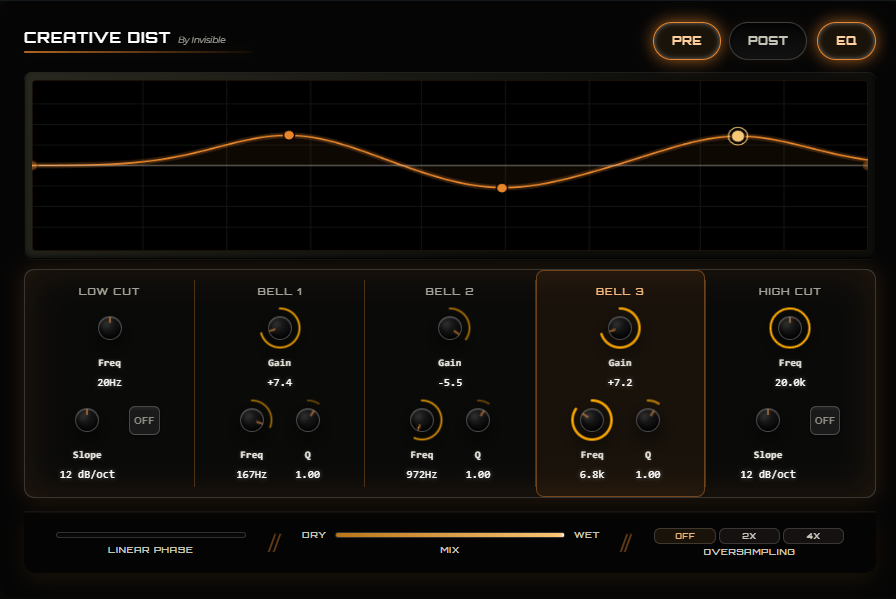Click the WET label of mix
Viewport: 896px width, 599px height.
(x=587, y=535)
